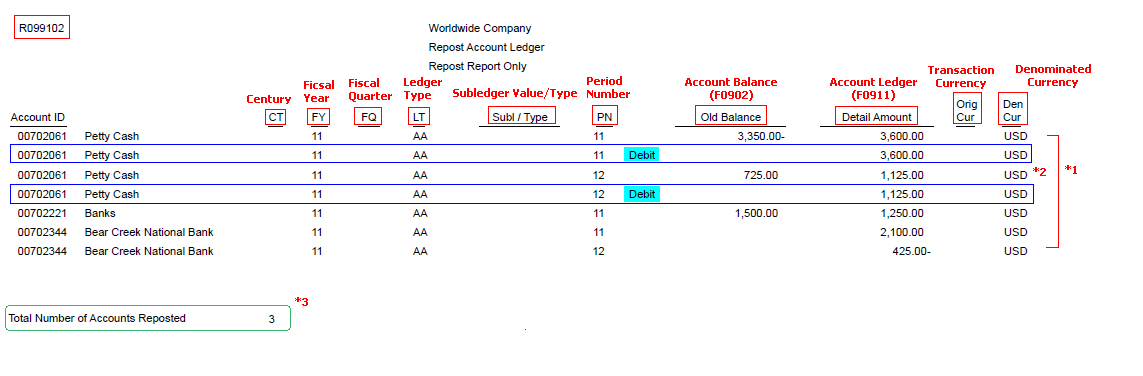Click ledger type AA in the Banks row
This screenshot has height=376, width=1143.
click(420, 214)
